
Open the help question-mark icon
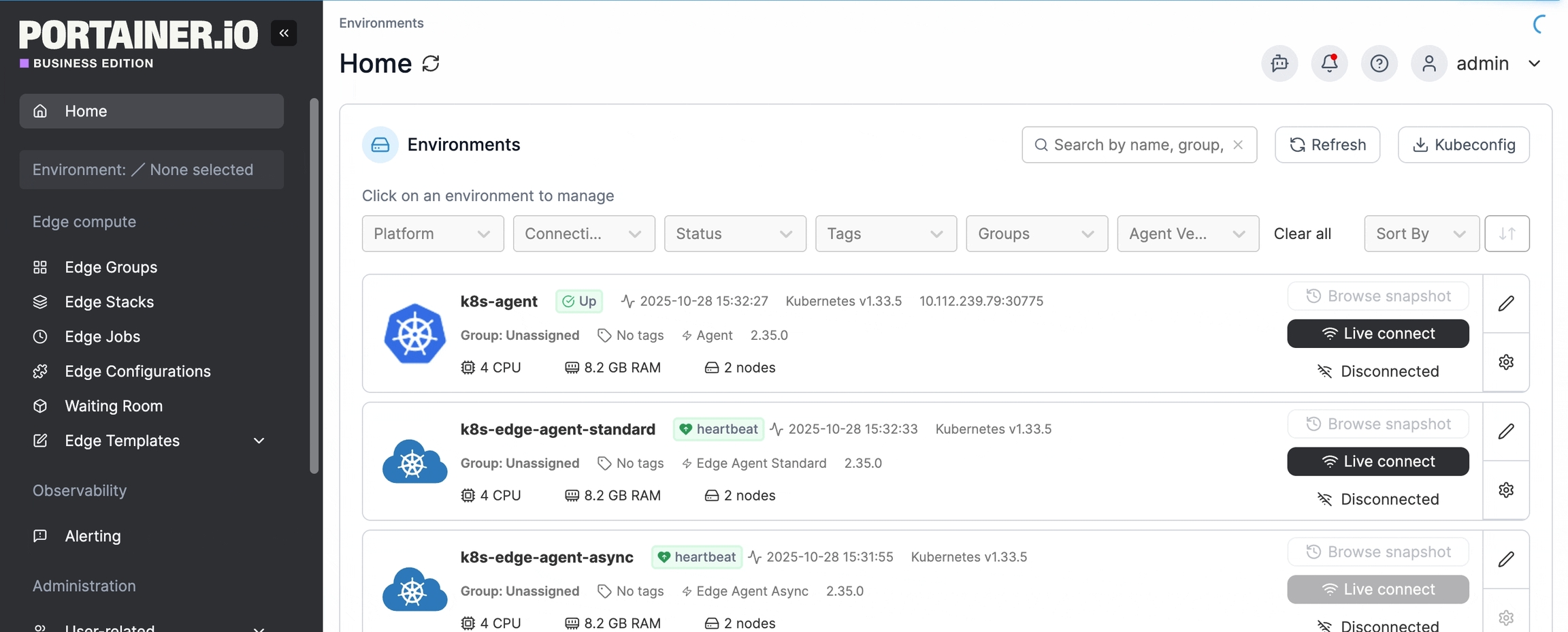pyautogui.click(x=1379, y=63)
